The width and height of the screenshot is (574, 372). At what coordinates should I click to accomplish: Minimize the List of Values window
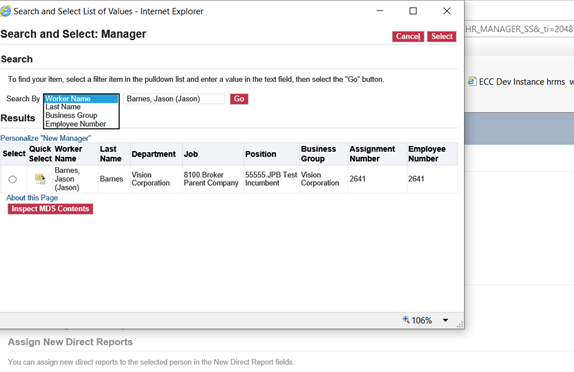pyautogui.click(x=380, y=11)
